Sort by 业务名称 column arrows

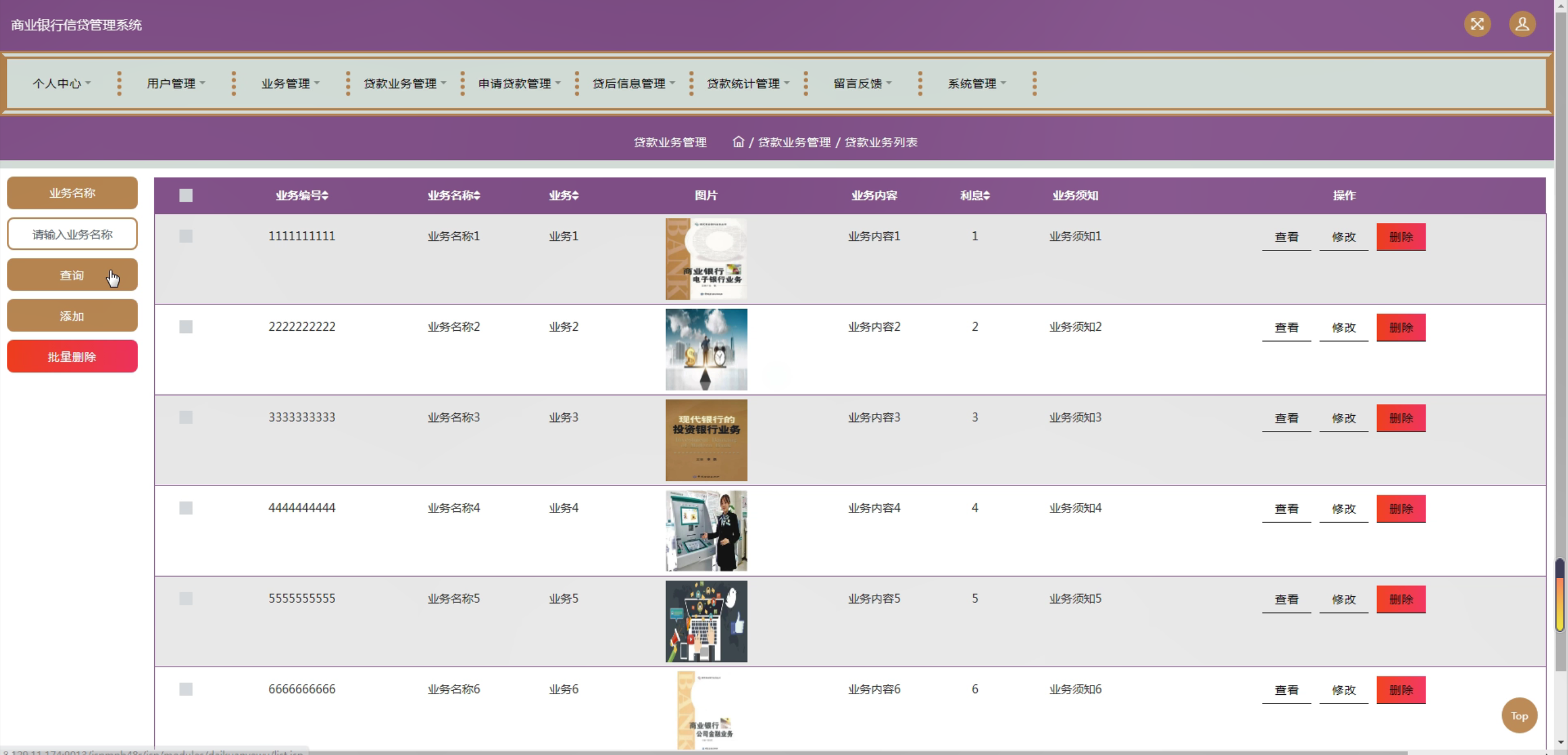[x=477, y=195]
